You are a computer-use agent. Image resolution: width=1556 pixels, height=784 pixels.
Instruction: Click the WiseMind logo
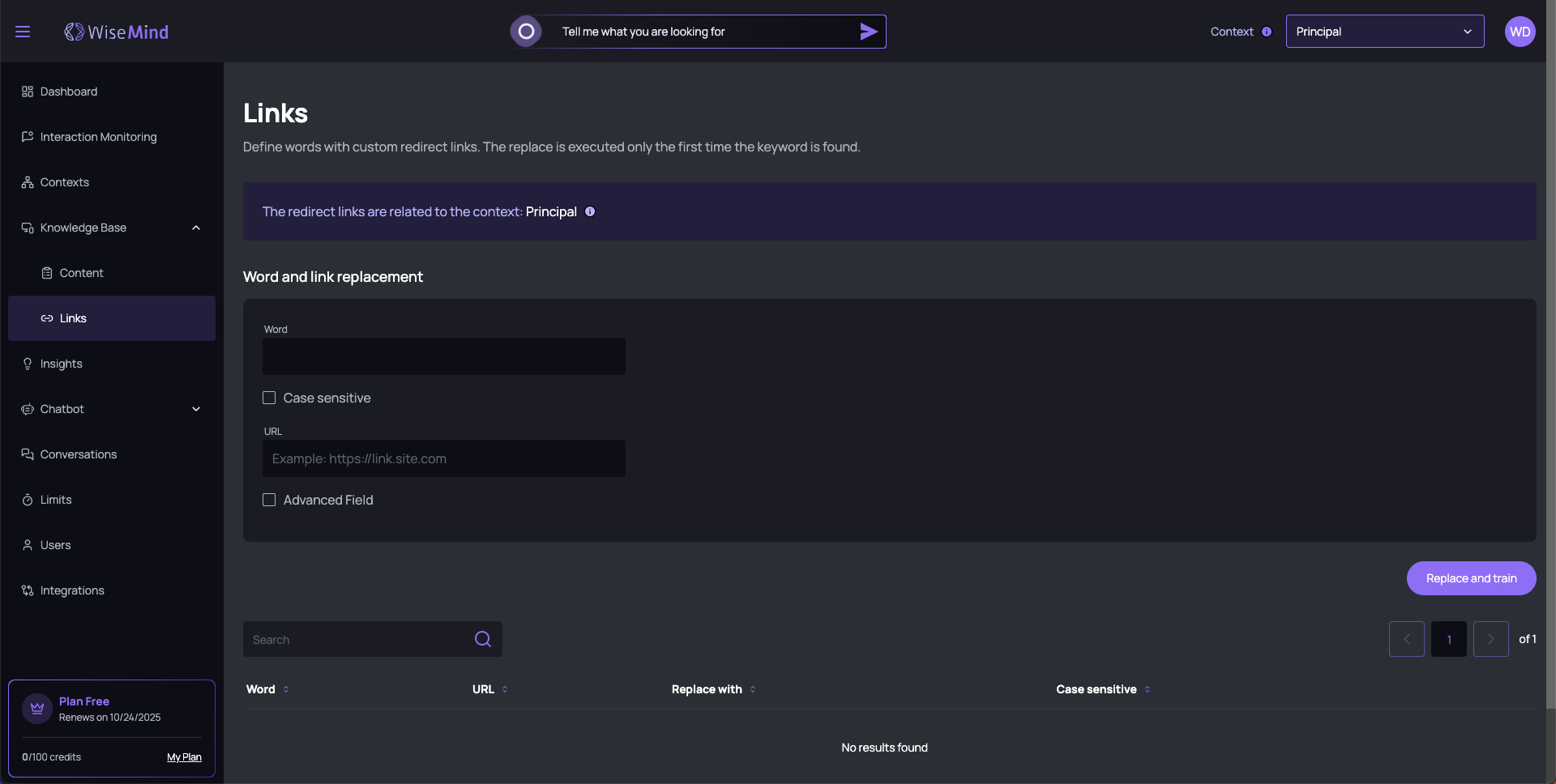117,32
